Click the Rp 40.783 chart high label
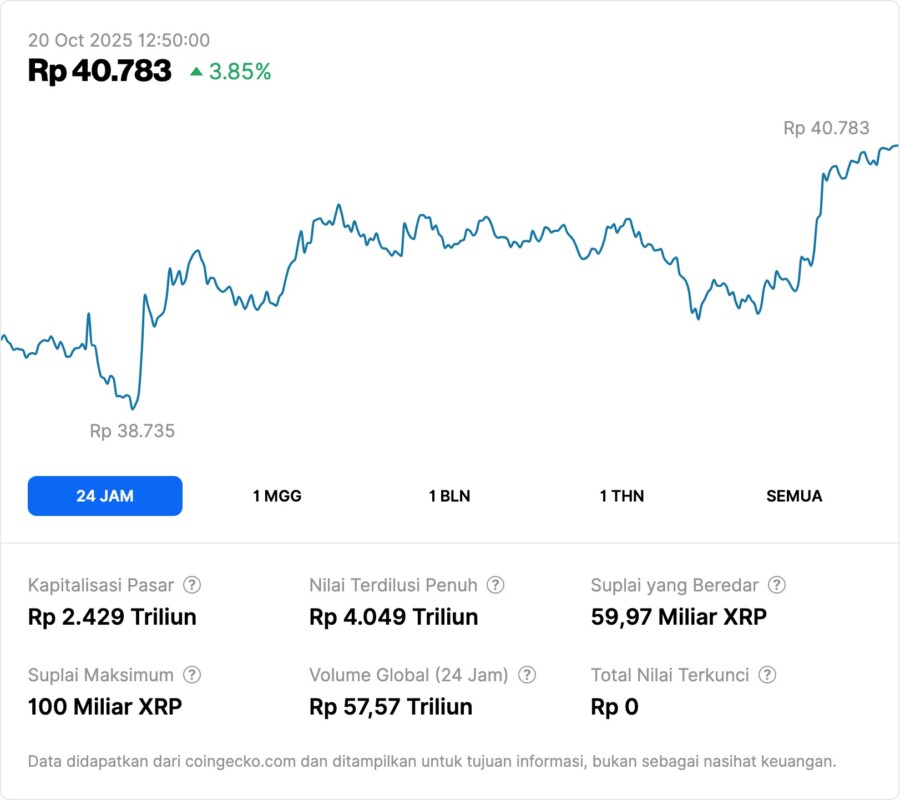Screen dimensions: 900x800 pos(826,128)
